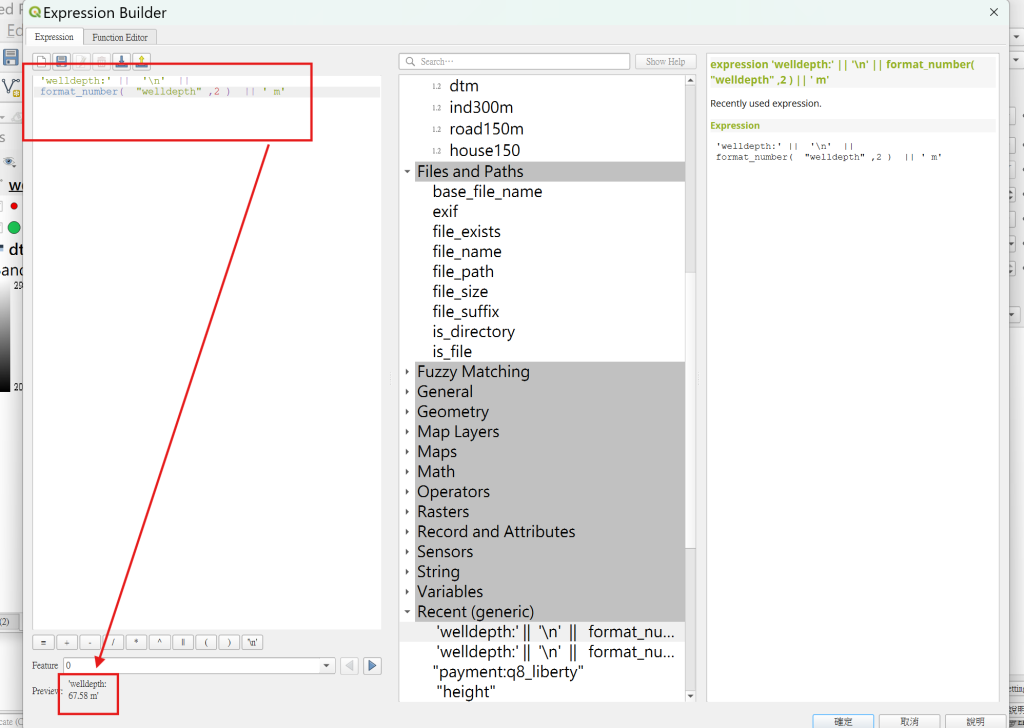Insert the || concatenation operator

181,642
